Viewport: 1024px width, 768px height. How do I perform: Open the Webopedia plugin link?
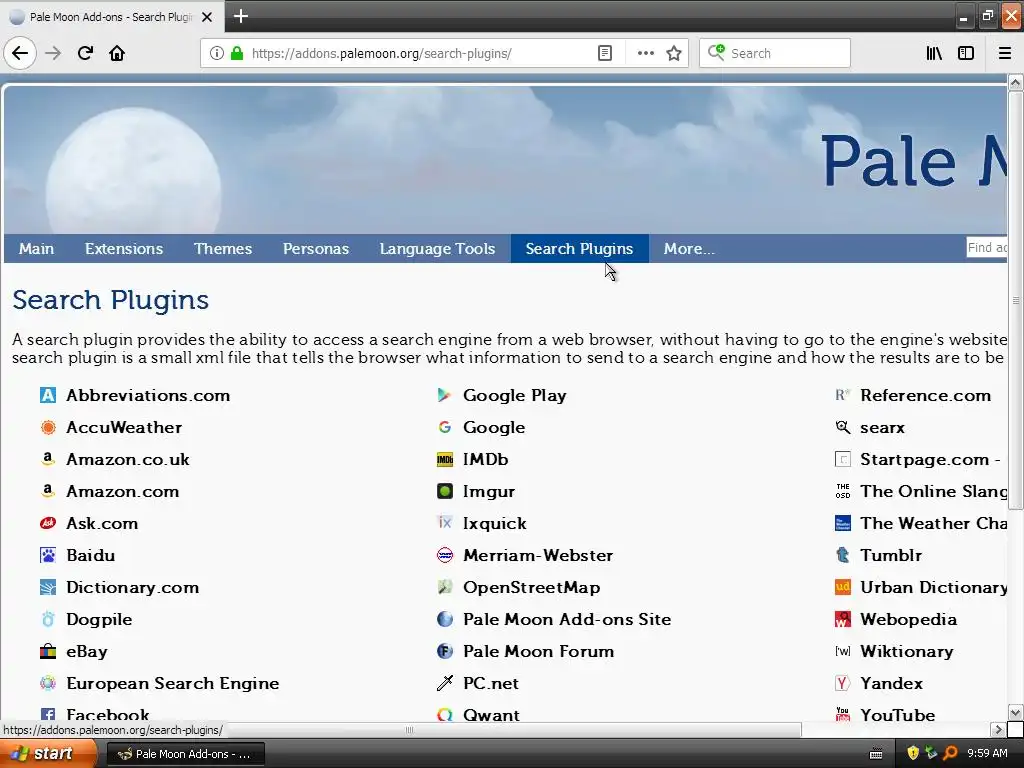(x=908, y=619)
